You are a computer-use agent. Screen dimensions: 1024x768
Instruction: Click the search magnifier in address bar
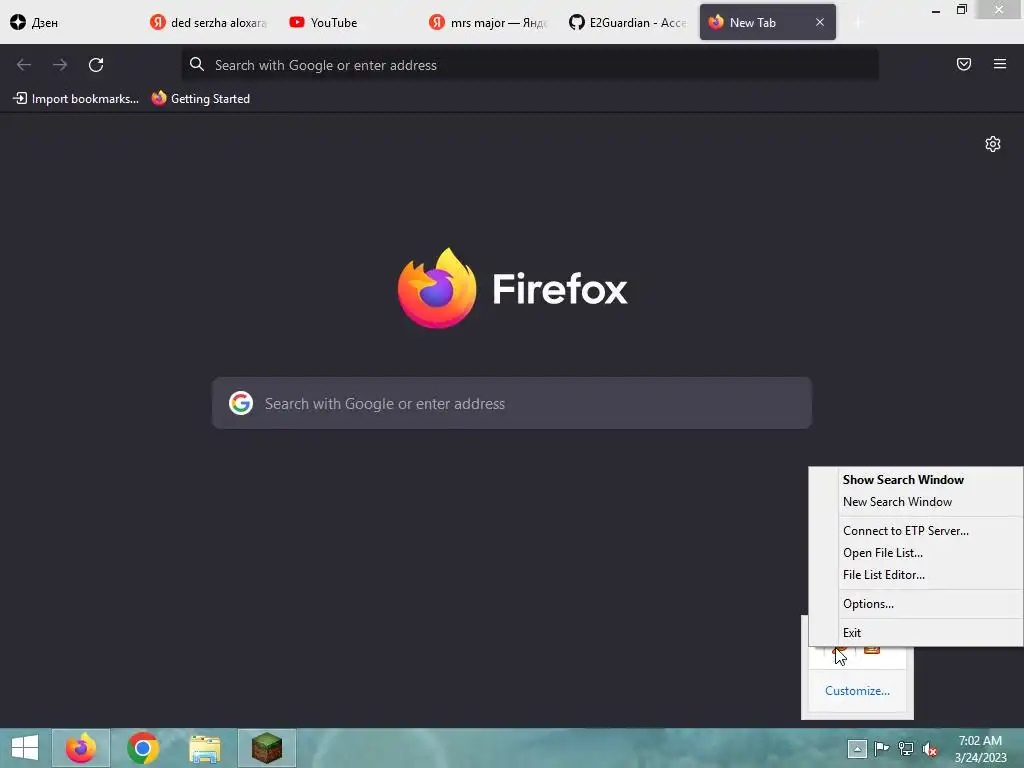click(197, 64)
